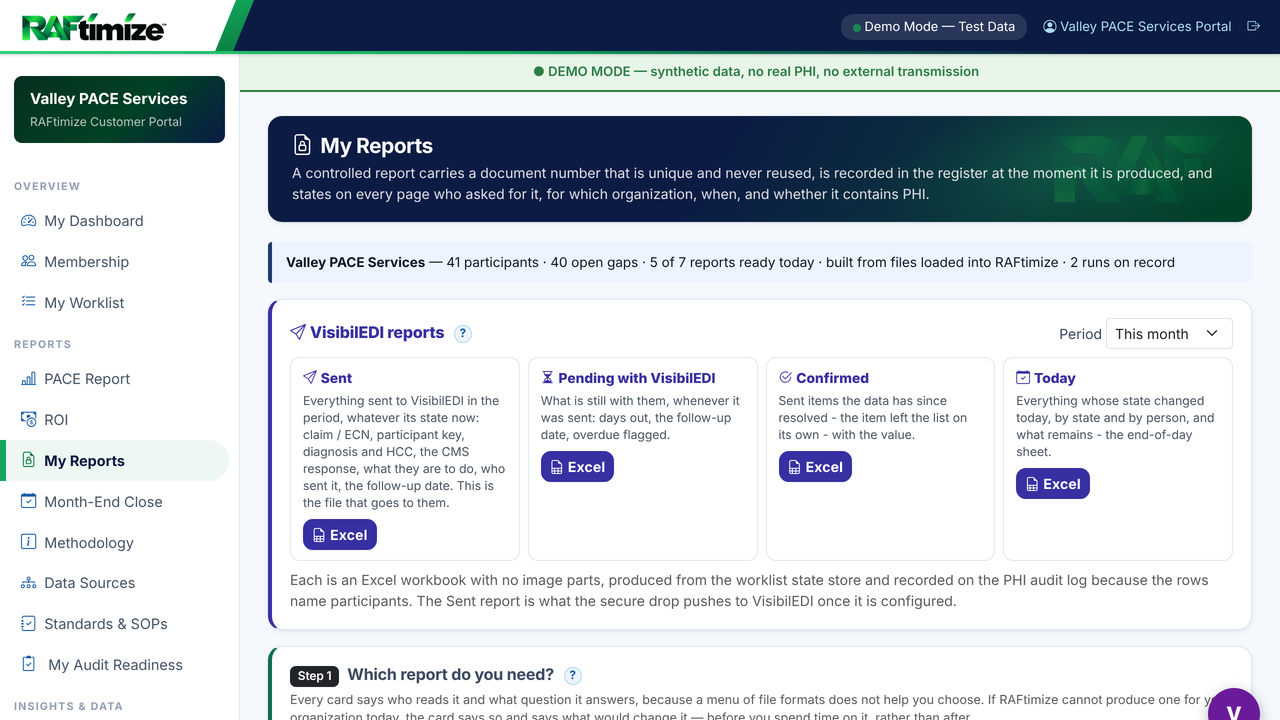The width and height of the screenshot is (1280, 720).
Task: Select My Reports sidebar item
Action: pyautogui.click(x=114, y=461)
